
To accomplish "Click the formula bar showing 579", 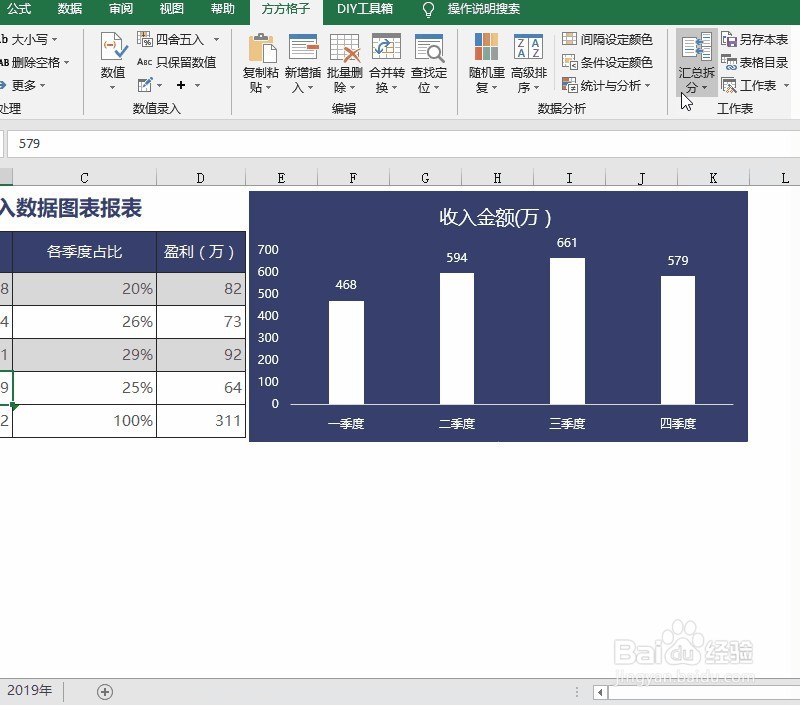I will click(x=403, y=143).
